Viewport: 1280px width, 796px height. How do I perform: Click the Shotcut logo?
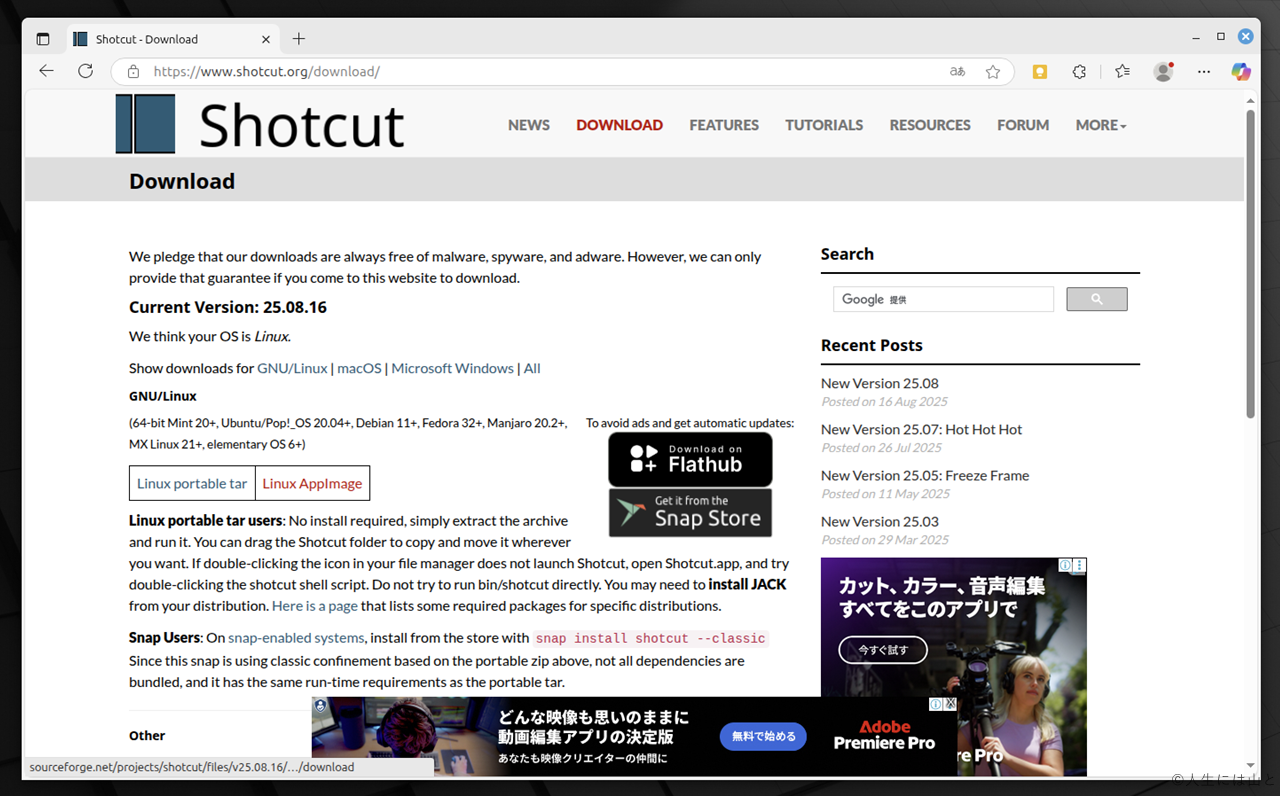pos(260,124)
